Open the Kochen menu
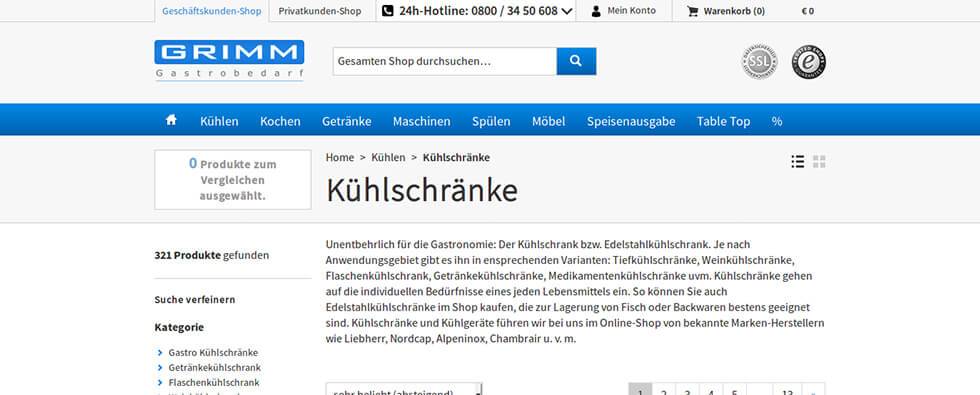The height and width of the screenshot is (395, 980). pyautogui.click(x=281, y=121)
